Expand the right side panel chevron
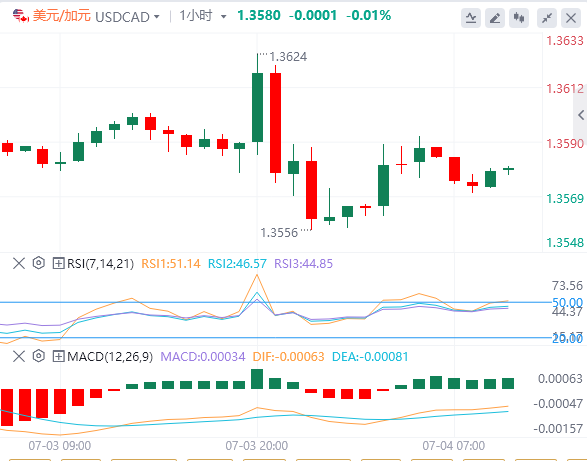 [581, 115]
